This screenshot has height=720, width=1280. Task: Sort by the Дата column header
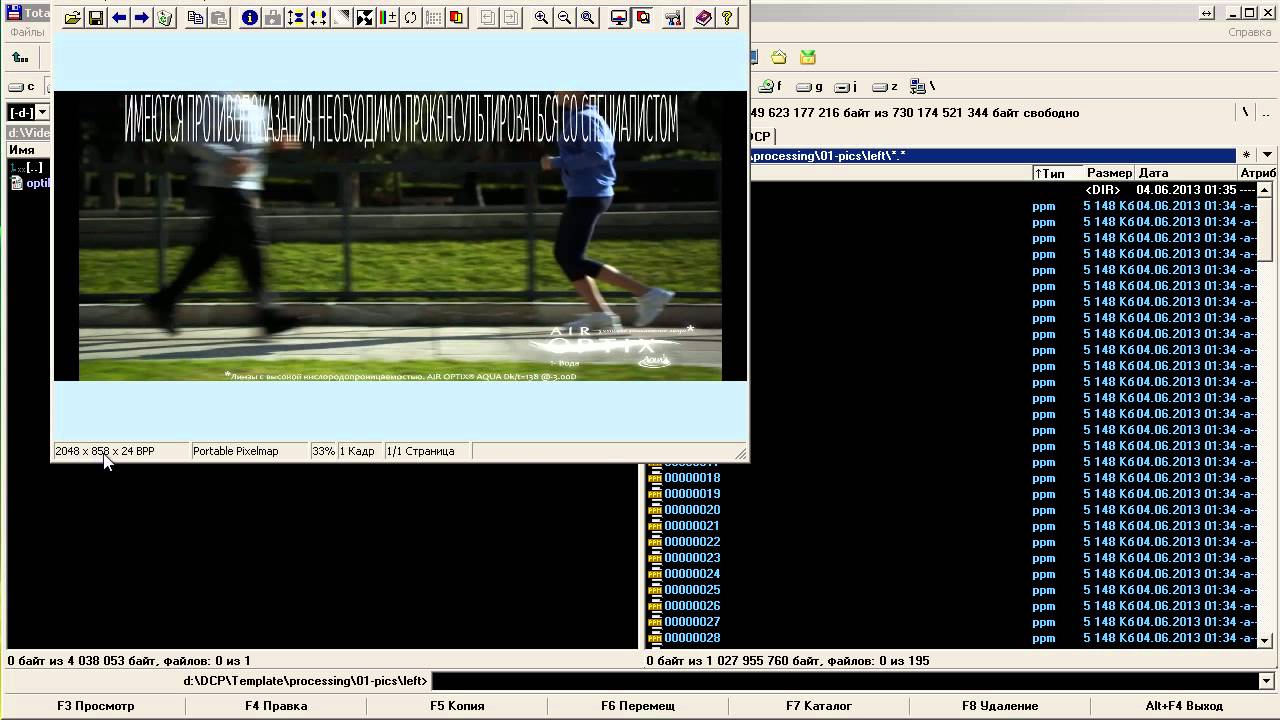coord(1186,173)
